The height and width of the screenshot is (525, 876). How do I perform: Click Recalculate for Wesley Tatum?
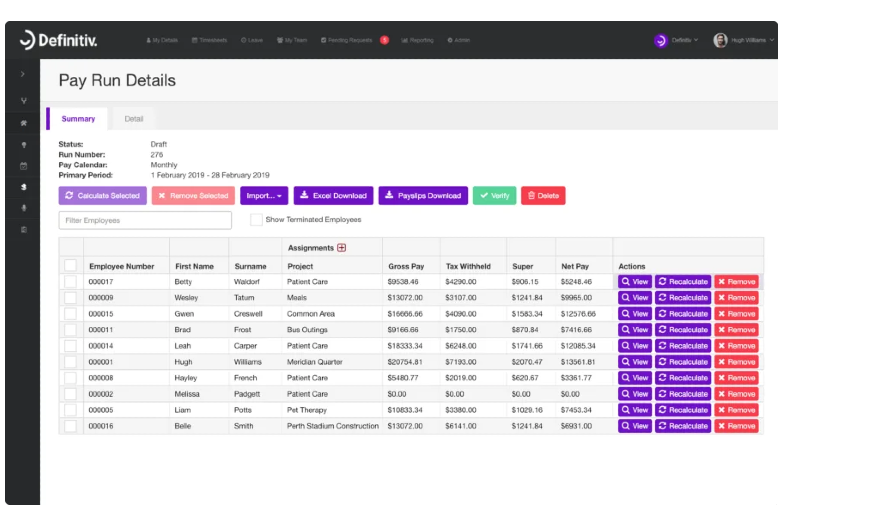683,298
